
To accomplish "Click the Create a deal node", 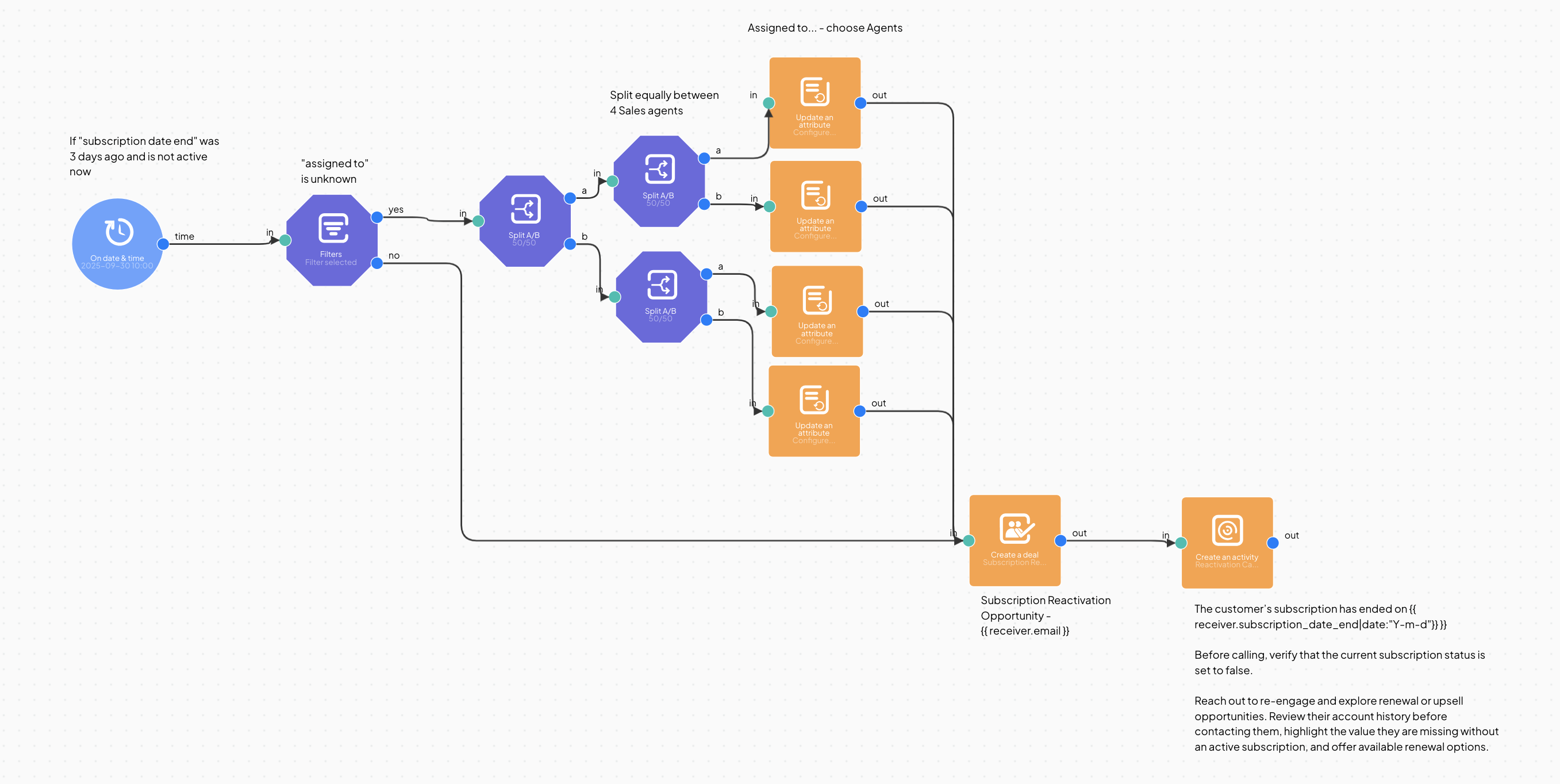I will (x=1015, y=540).
